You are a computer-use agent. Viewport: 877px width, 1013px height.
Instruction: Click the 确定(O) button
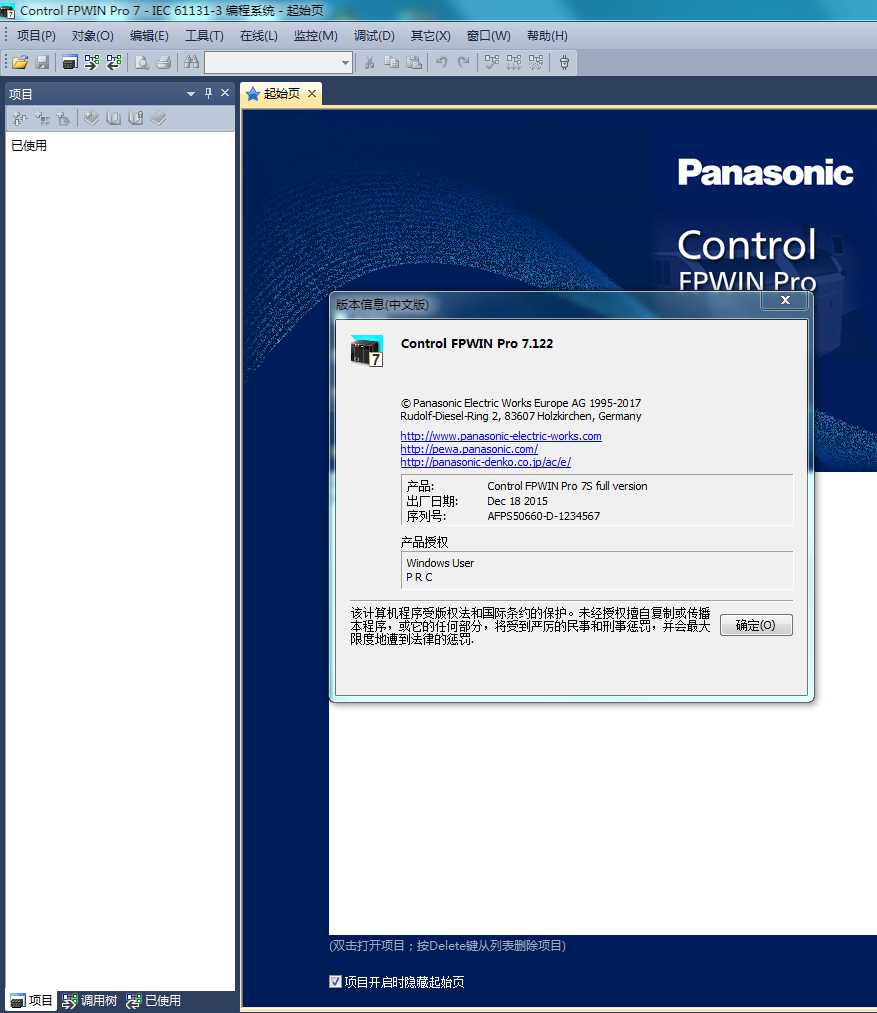755,625
